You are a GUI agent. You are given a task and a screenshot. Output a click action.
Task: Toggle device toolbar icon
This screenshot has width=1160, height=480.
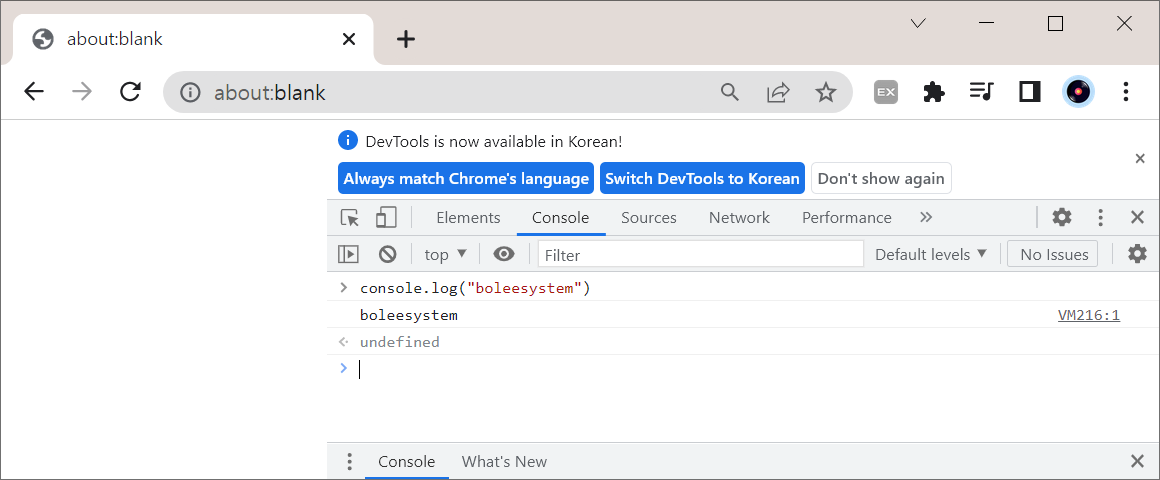tap(385, 217)
